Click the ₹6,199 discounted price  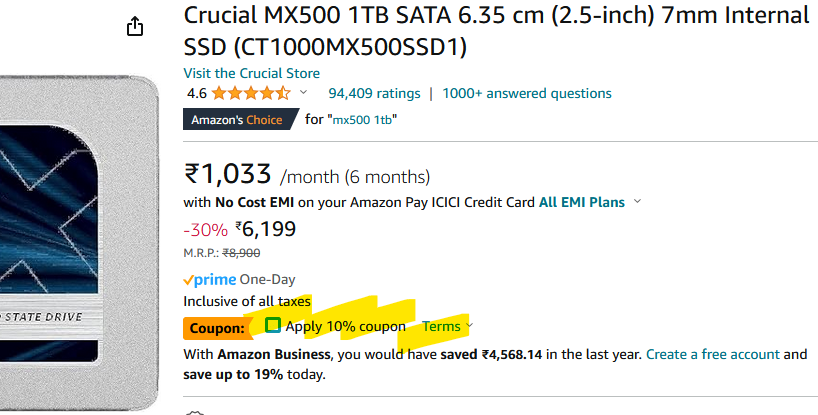(x=266, y=229)
